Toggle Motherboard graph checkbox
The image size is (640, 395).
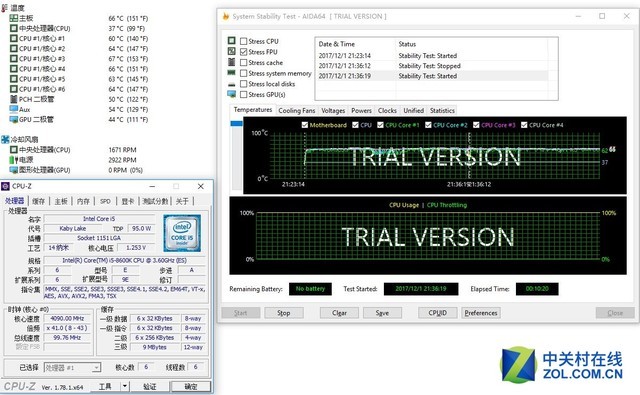click(305, 125)
